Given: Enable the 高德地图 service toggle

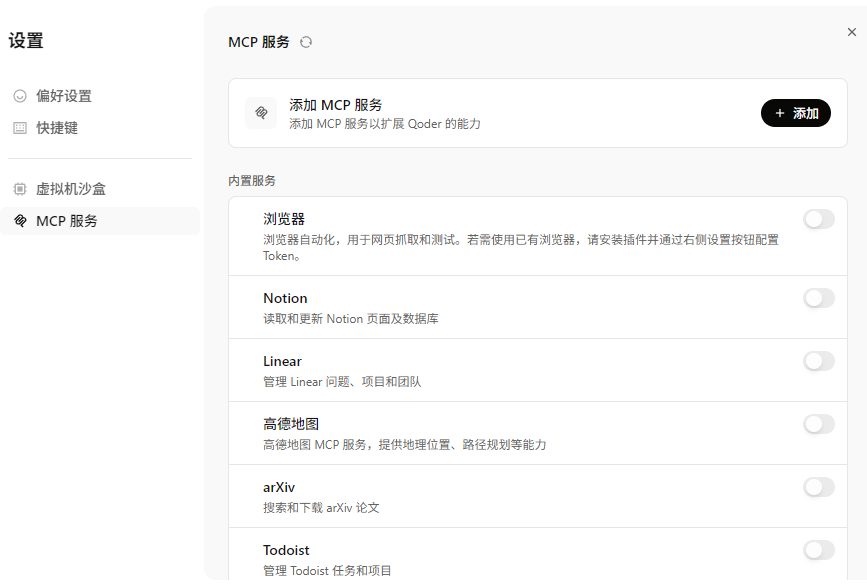Looking at the screenshot, I should pos(818,424).
